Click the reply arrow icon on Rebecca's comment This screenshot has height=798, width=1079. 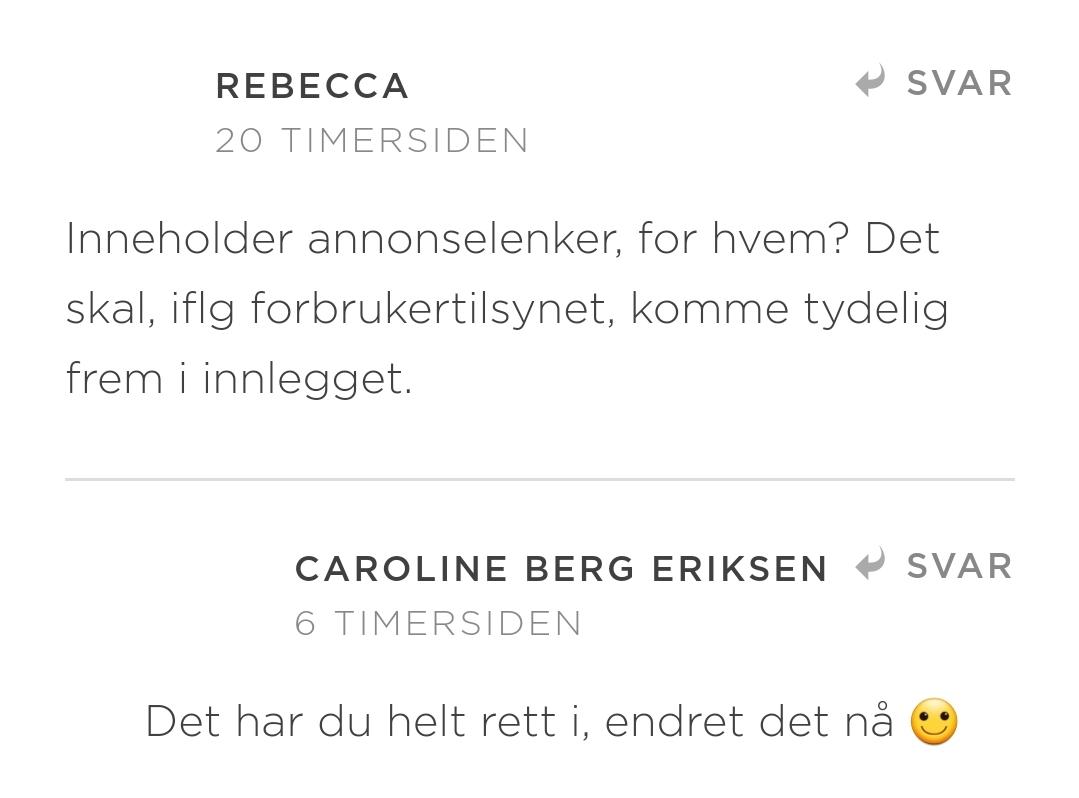[x=870, y=82]
